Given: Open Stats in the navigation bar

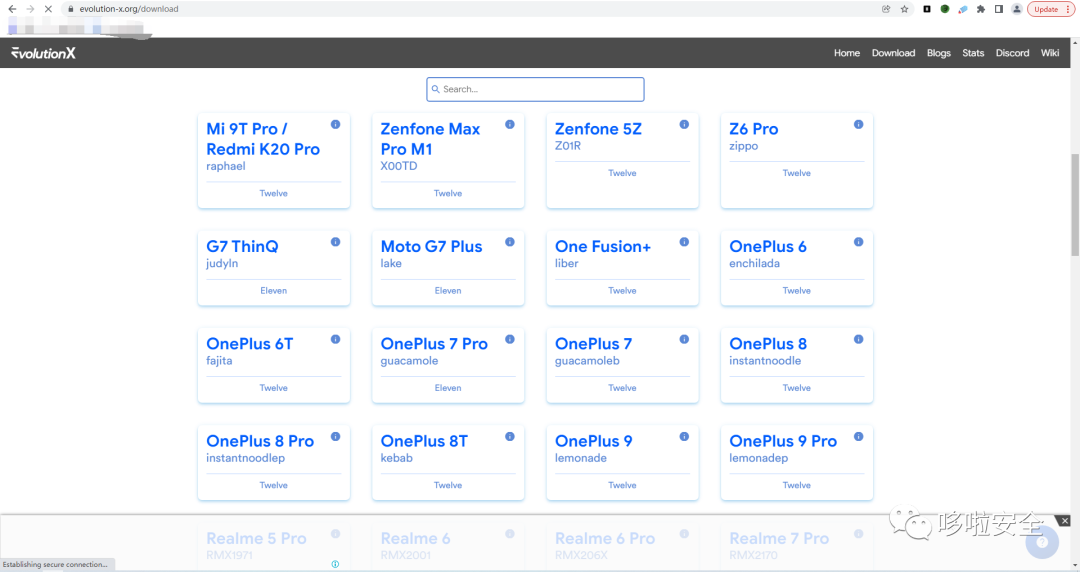Looking at the screenshot, I should 973,53.
